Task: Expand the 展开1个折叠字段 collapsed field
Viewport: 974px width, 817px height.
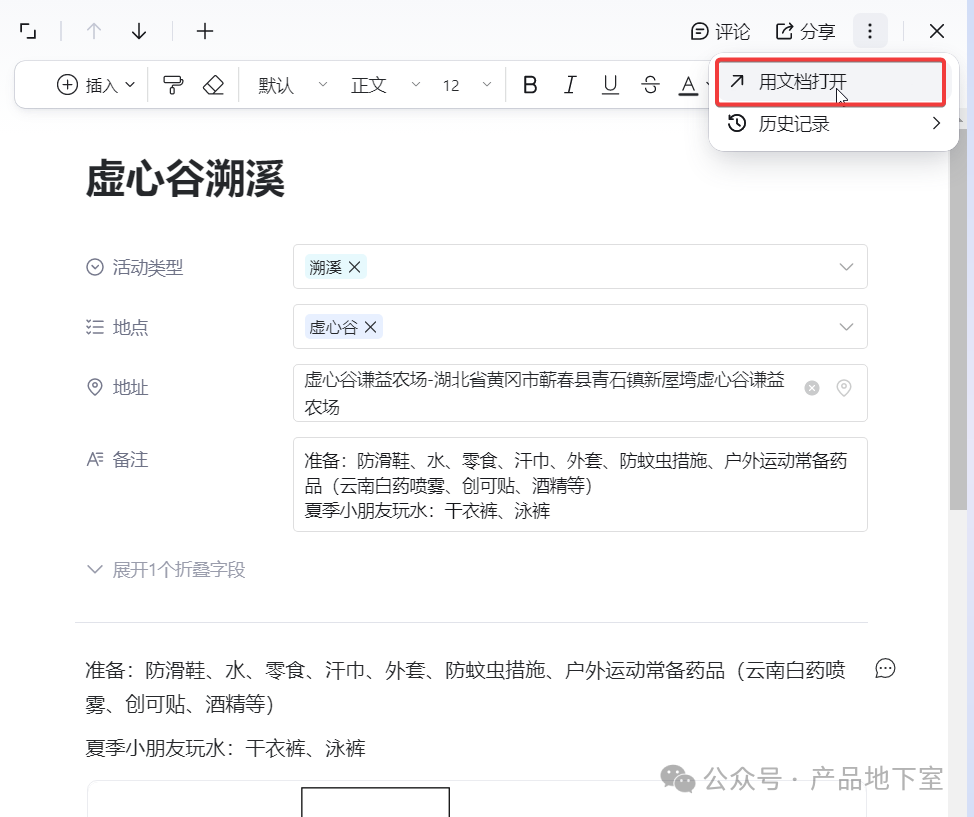Action: (x=166, y=570)
